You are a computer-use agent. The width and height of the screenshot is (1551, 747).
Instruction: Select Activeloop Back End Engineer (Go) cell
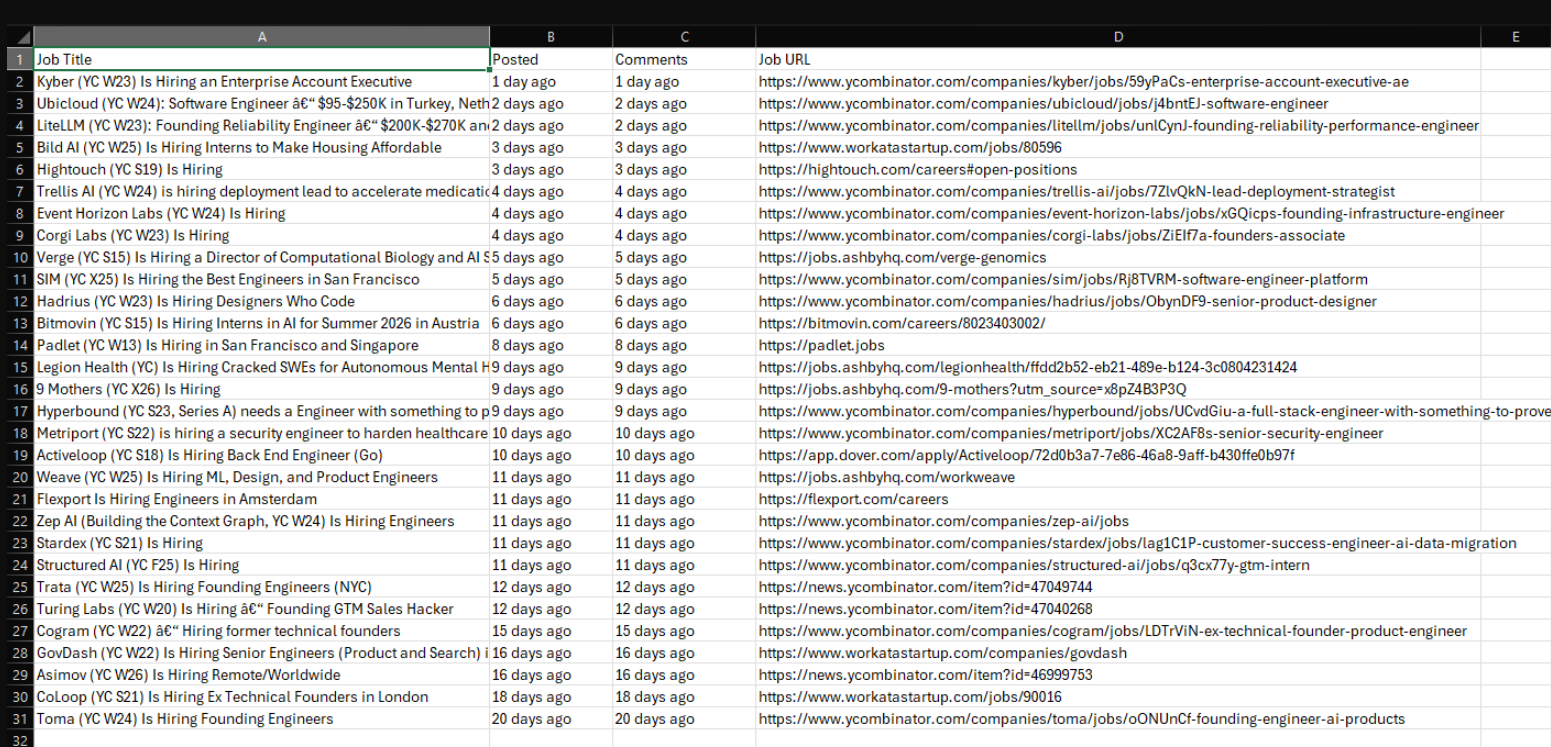(262, 455)
